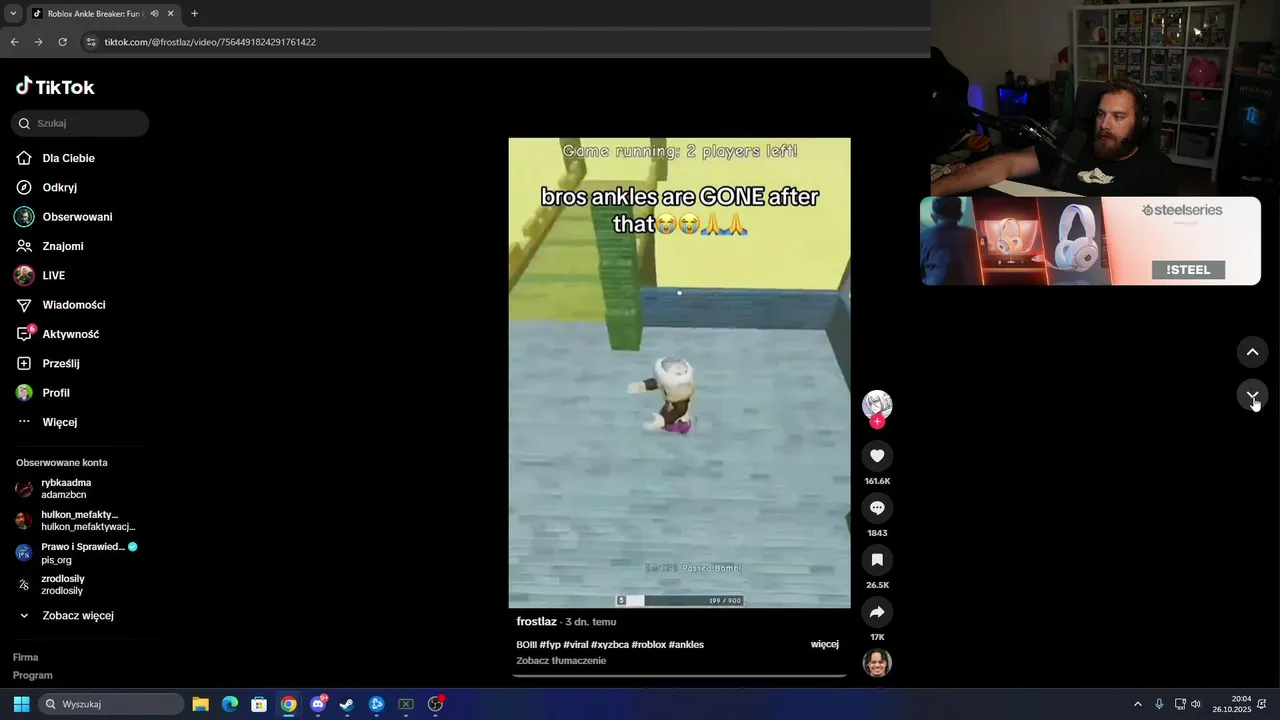Click the #viral hashtag
Screen dimensions: 1280x720
pyautogui.click(x=575, y=645)
